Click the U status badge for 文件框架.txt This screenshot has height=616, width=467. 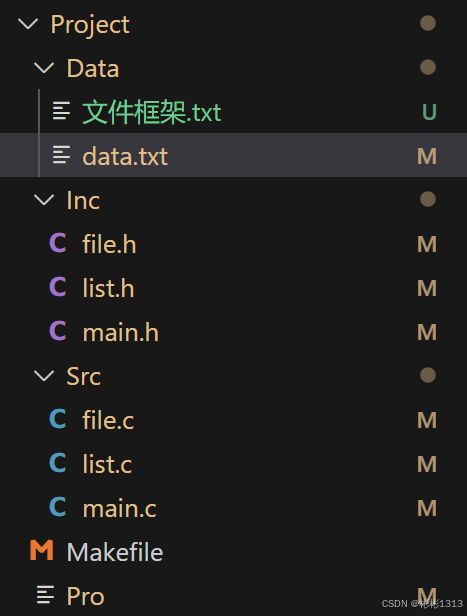(429, 112)
